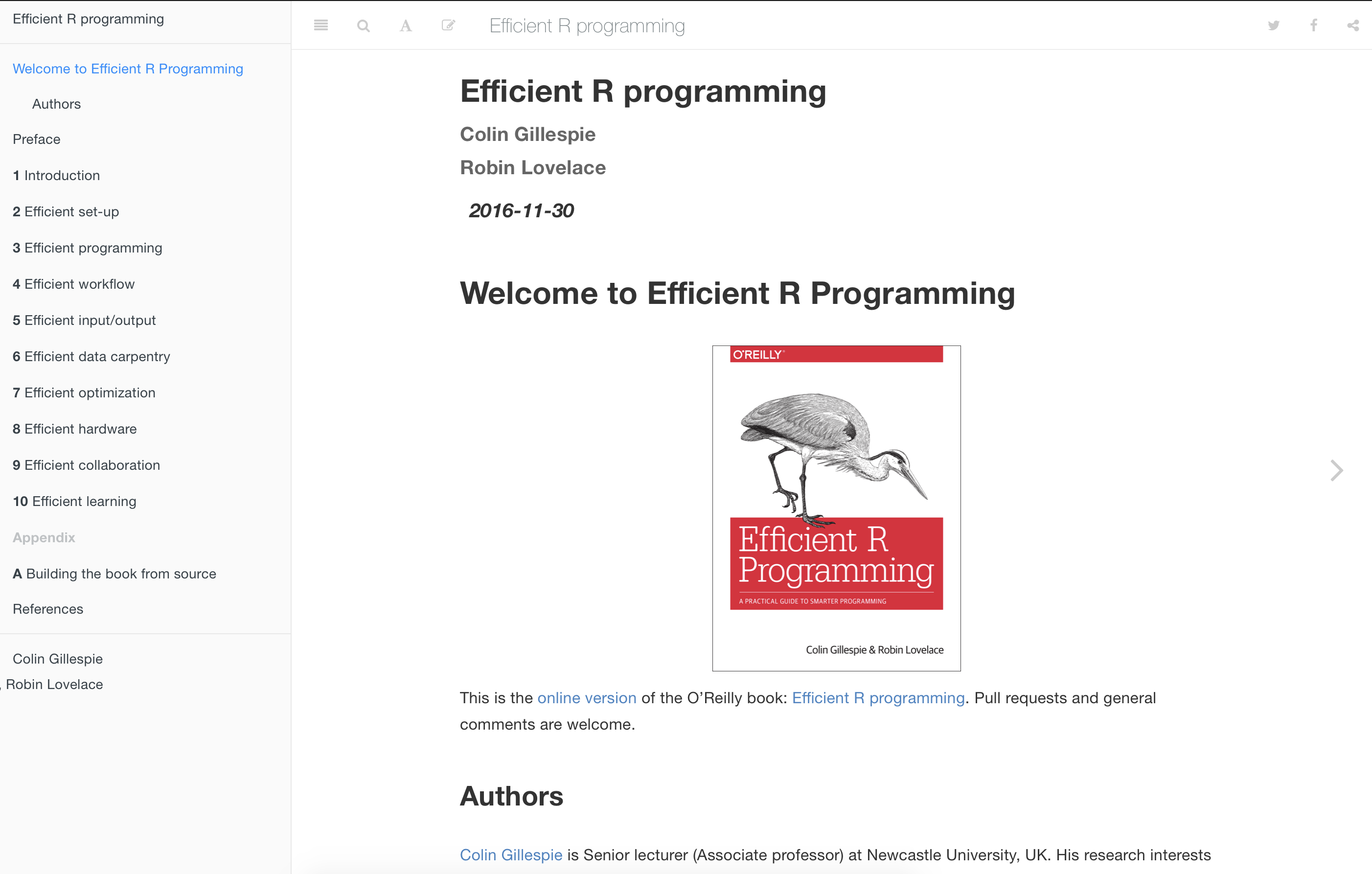Image resolution: width=1372 pixels, height=874 pixels.
Task: Open appendix A Building the book from source
Action: click(114, 574)
